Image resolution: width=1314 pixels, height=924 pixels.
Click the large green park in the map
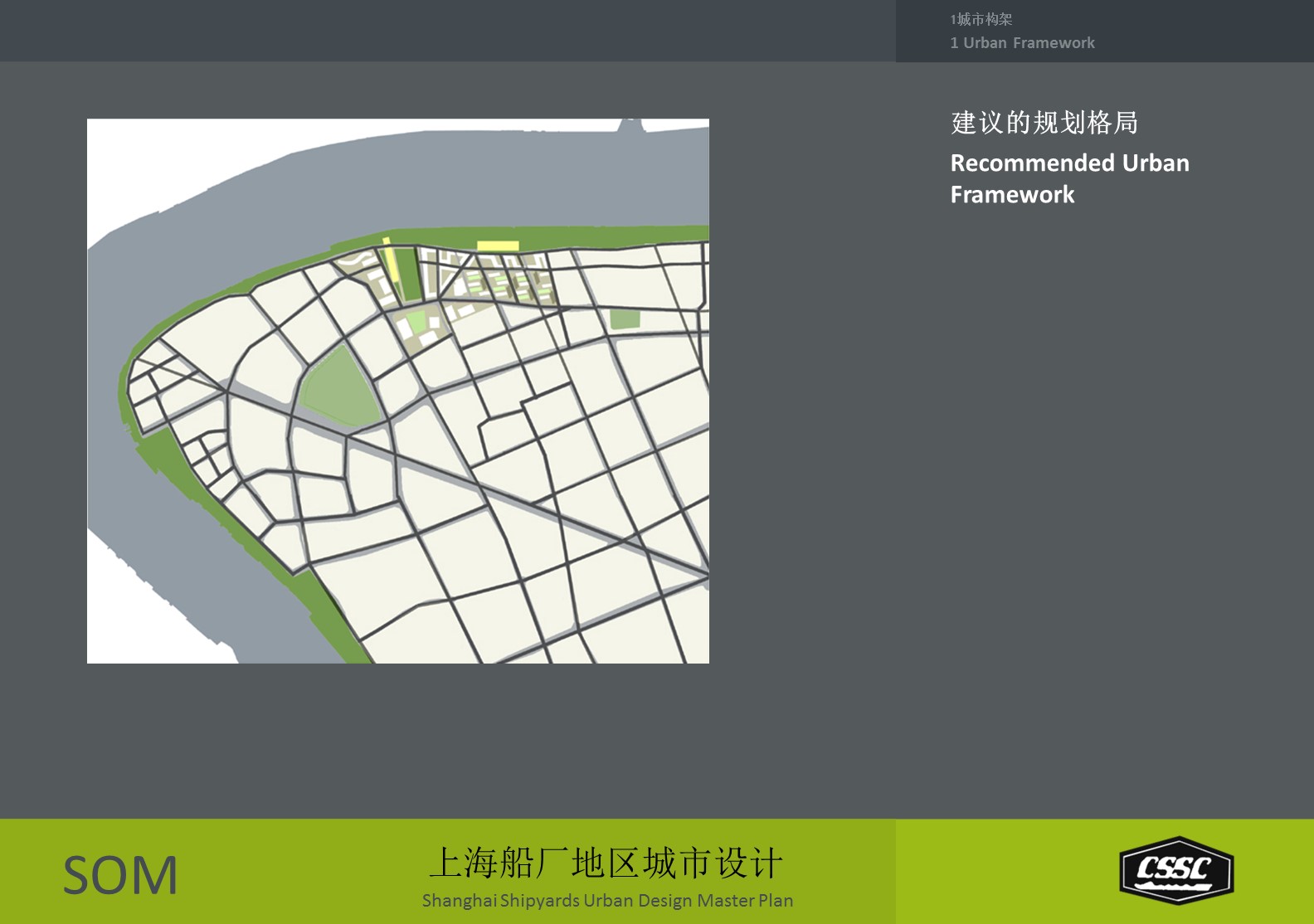340,389
